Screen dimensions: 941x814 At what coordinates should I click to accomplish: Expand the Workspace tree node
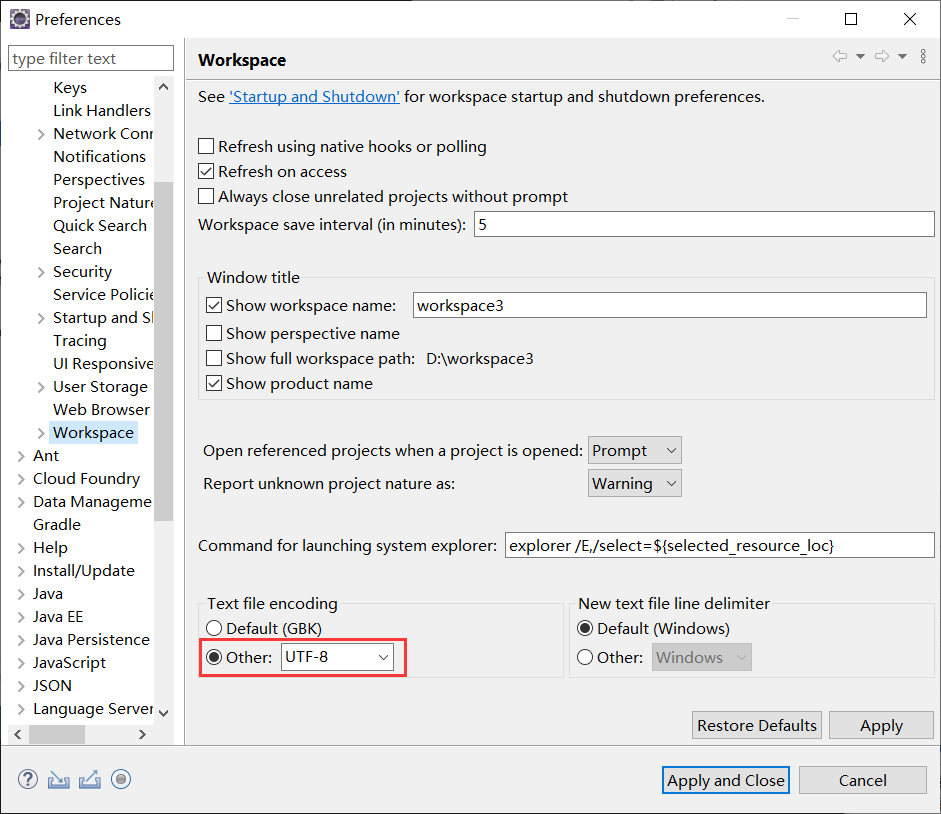point(41,433)
